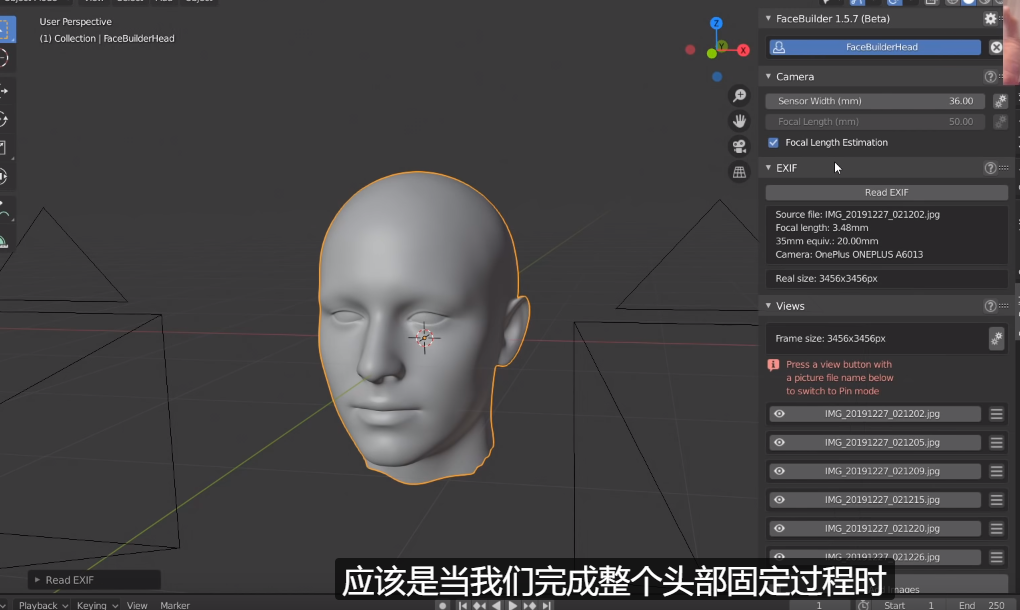Remove FaceBuilderHead with X icon
1020x610 pixels.
[996, 47]
